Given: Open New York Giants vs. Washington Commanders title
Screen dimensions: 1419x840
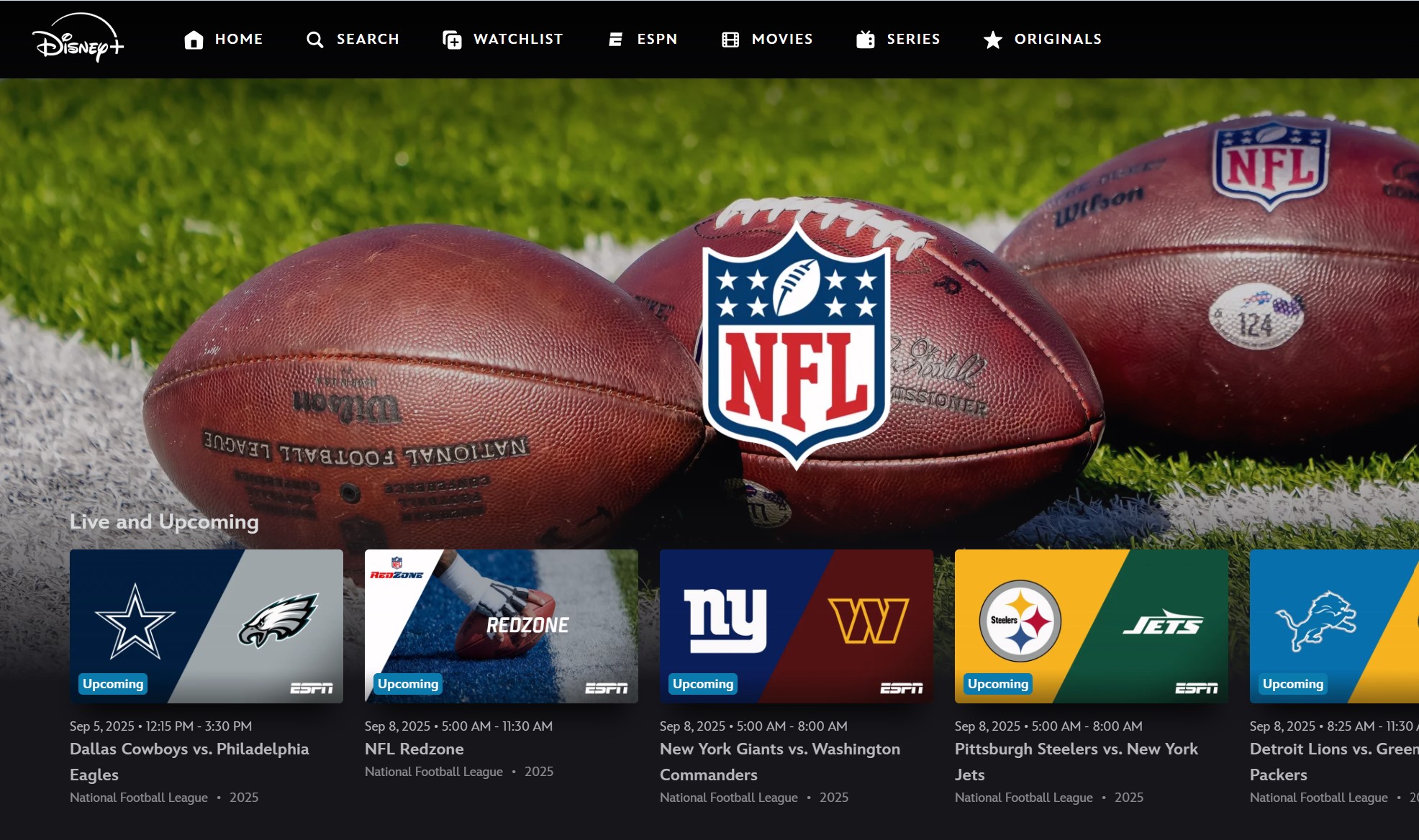Looking at the screenshot, I should click(780, 762).
